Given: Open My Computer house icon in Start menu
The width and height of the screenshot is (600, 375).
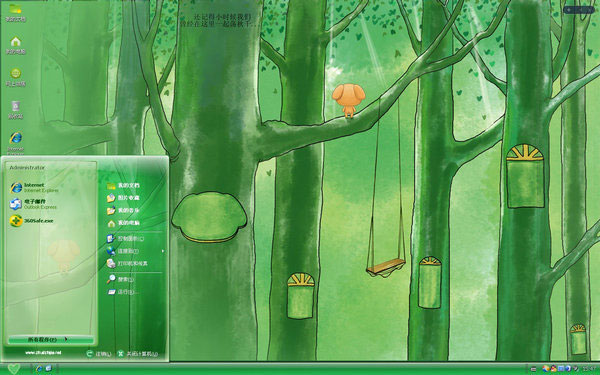Looking at the screenshot, I should (123, 223).
